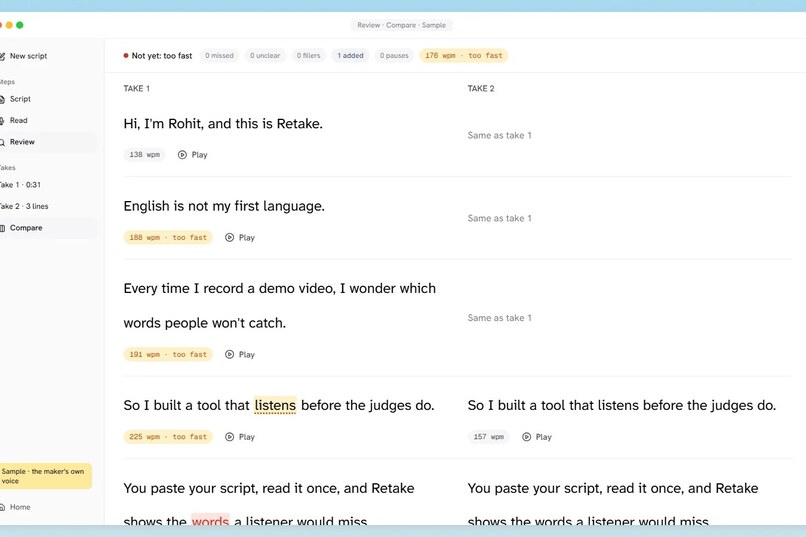This screenshot has width=806, height=537.
Task: Click the Not yet: too fast status
Action: tap(158, 55)
